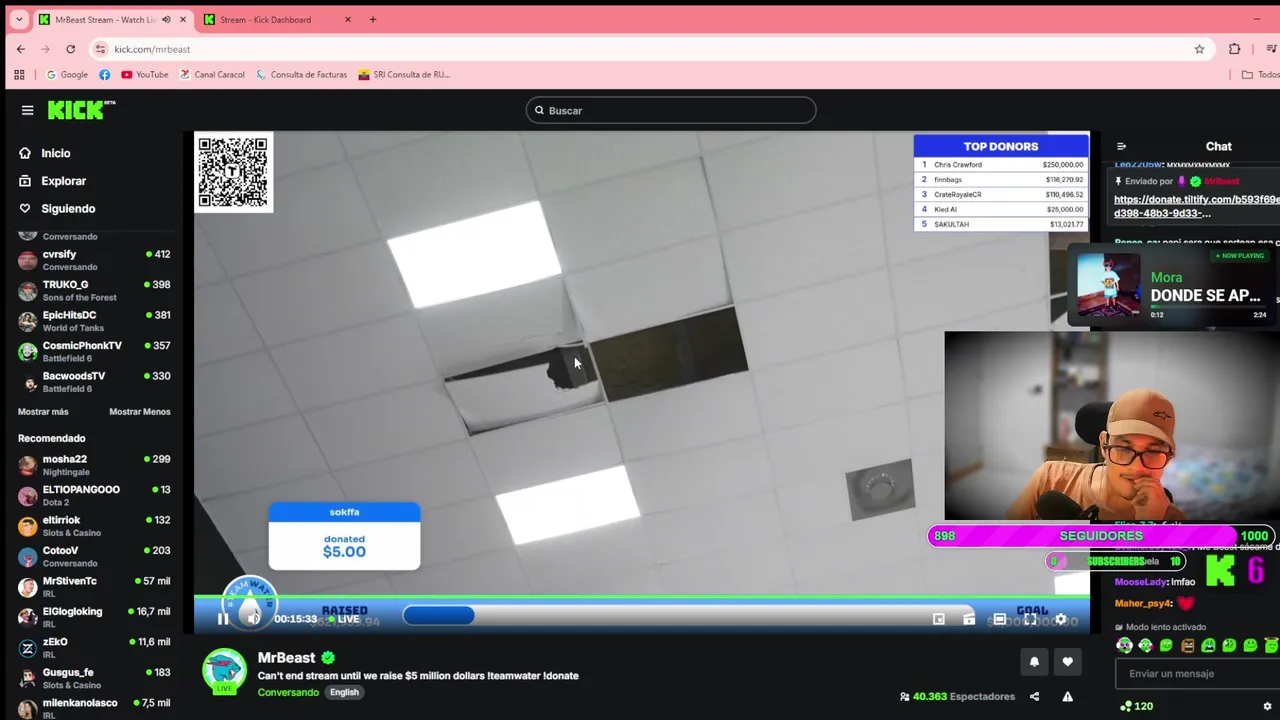Screen dimensions: 1280x720
Task: Open Explorar in the sidebar
Action: [x=52, y=181]
